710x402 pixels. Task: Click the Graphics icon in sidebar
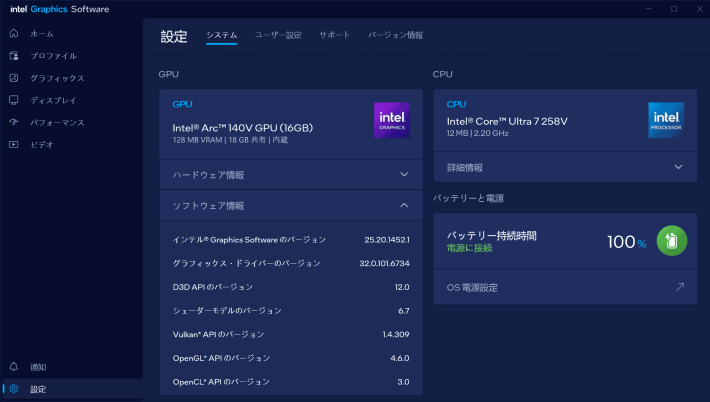coord(14,78)
